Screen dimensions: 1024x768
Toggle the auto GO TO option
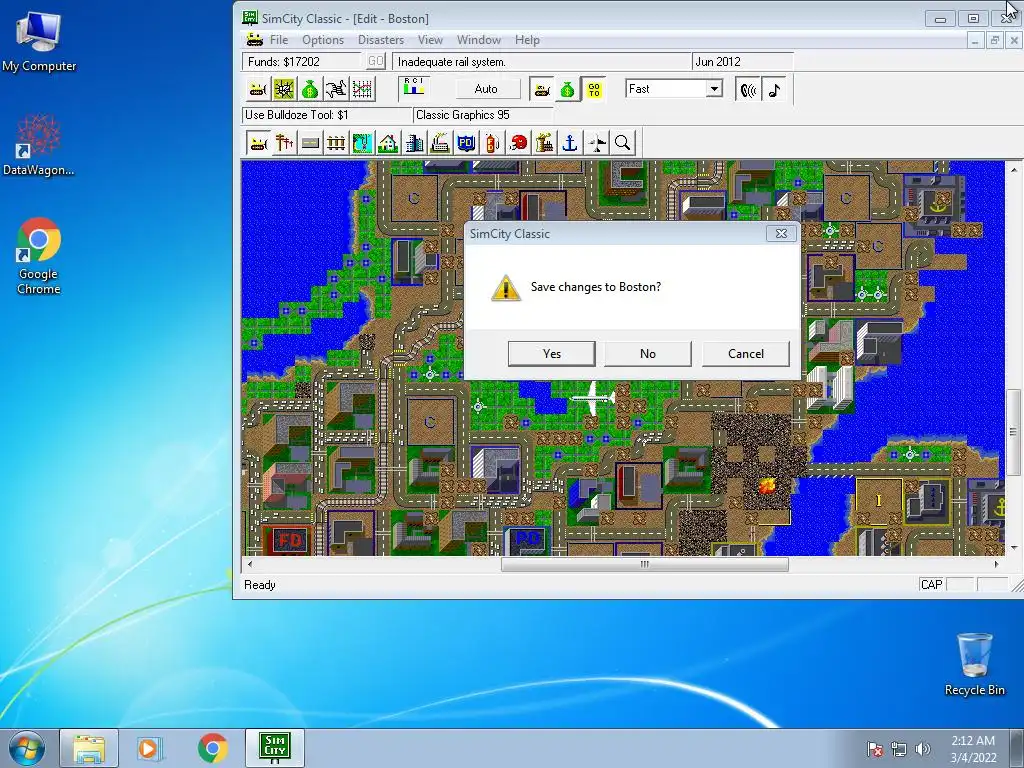[594, 89]
